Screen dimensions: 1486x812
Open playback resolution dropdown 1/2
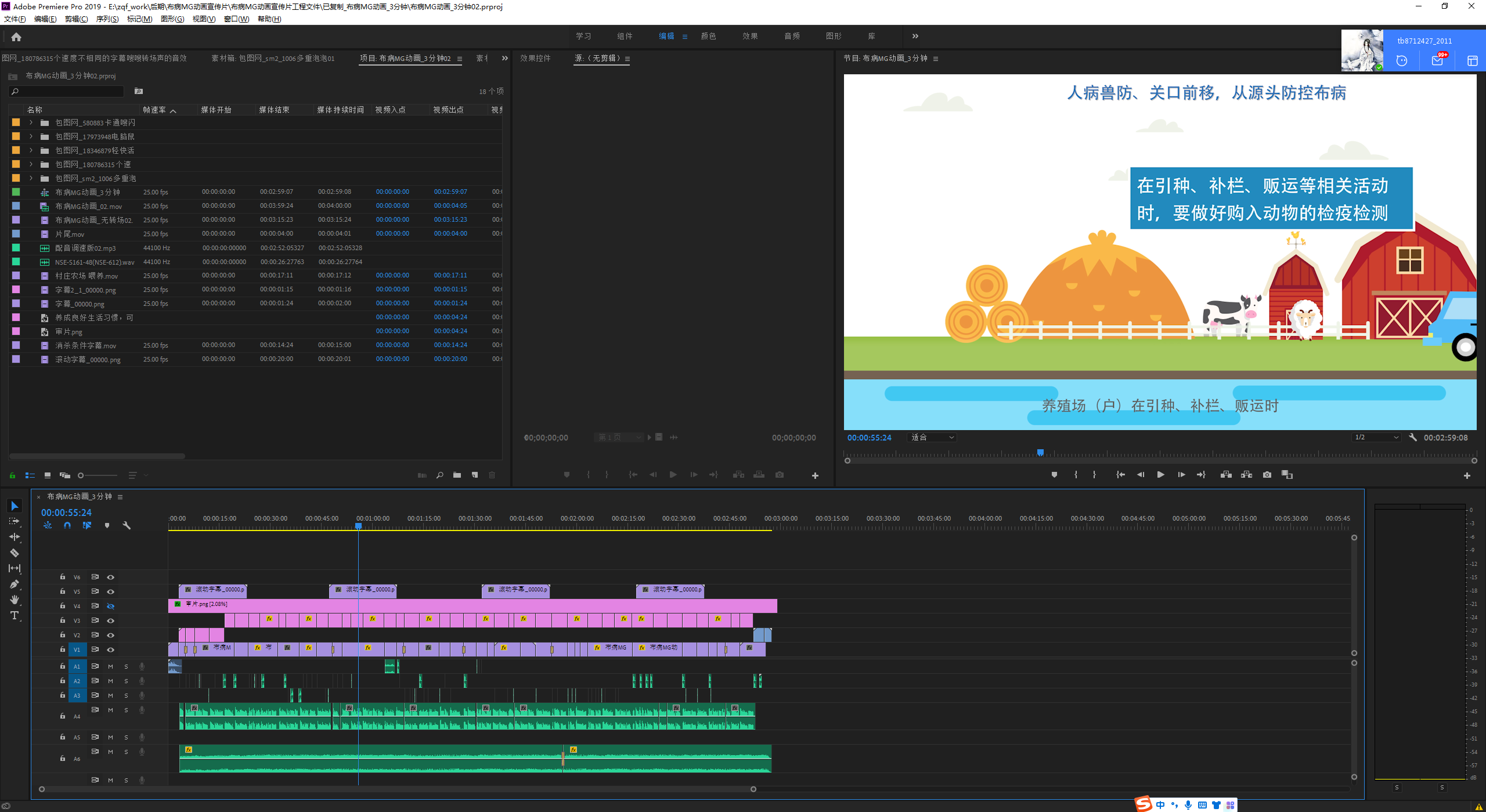click(1376, 437)
